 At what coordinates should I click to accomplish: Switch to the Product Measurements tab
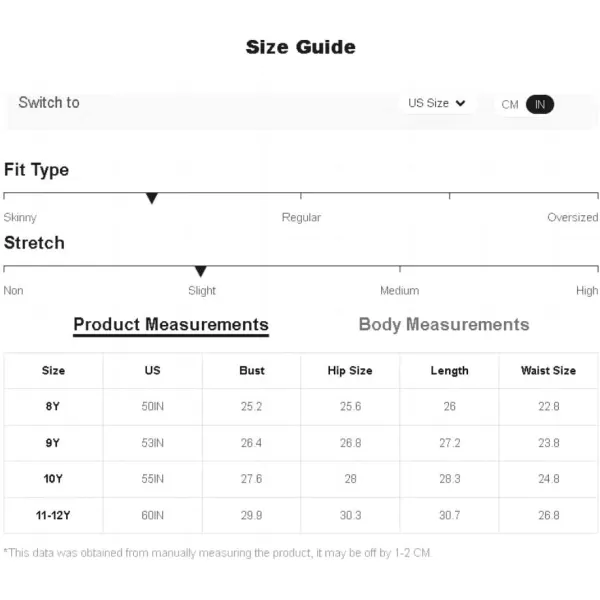click(171, 325)
